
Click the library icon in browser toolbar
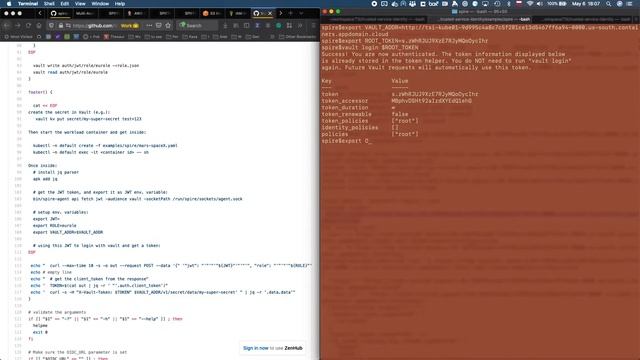coord(236,25)
